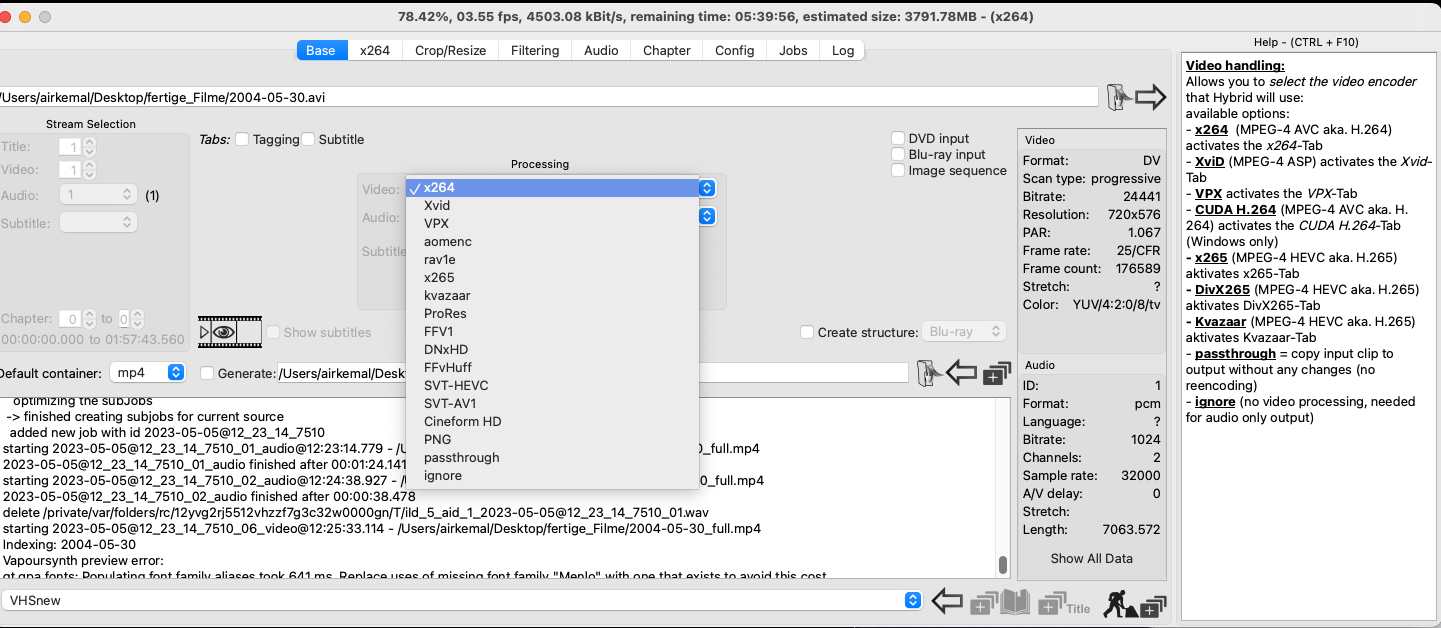
Task: Switch to the Crop/Resize tab
Action: [450, 50]
